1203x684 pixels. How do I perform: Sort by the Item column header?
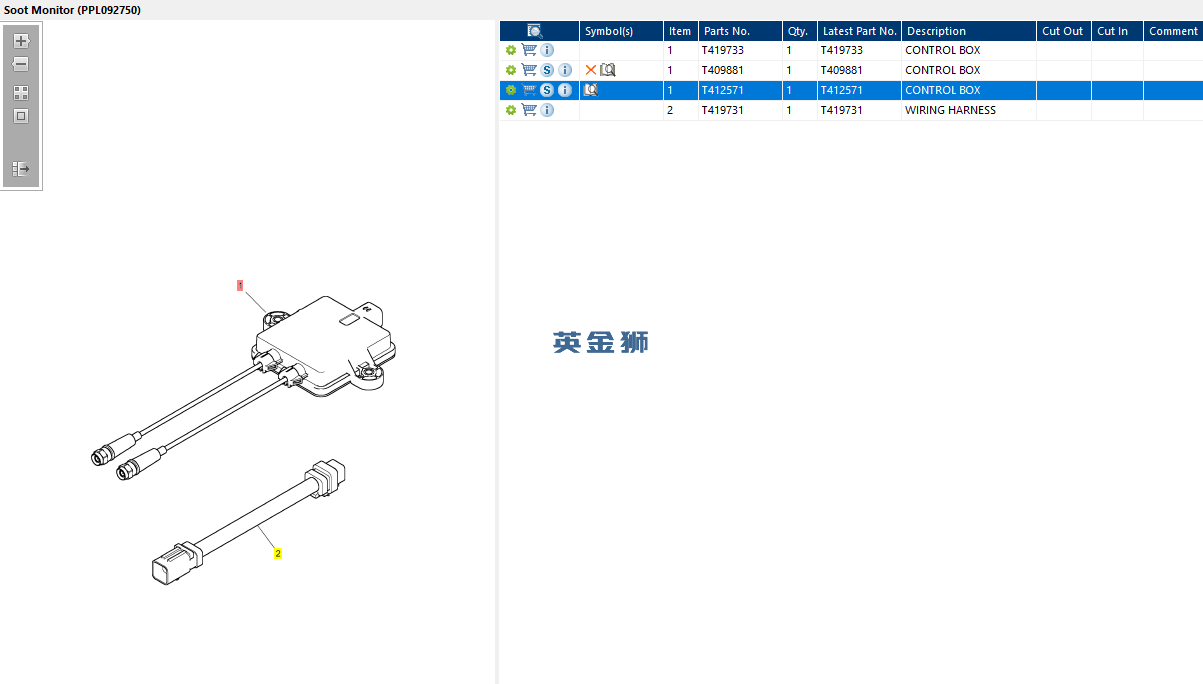click(680, 31)
